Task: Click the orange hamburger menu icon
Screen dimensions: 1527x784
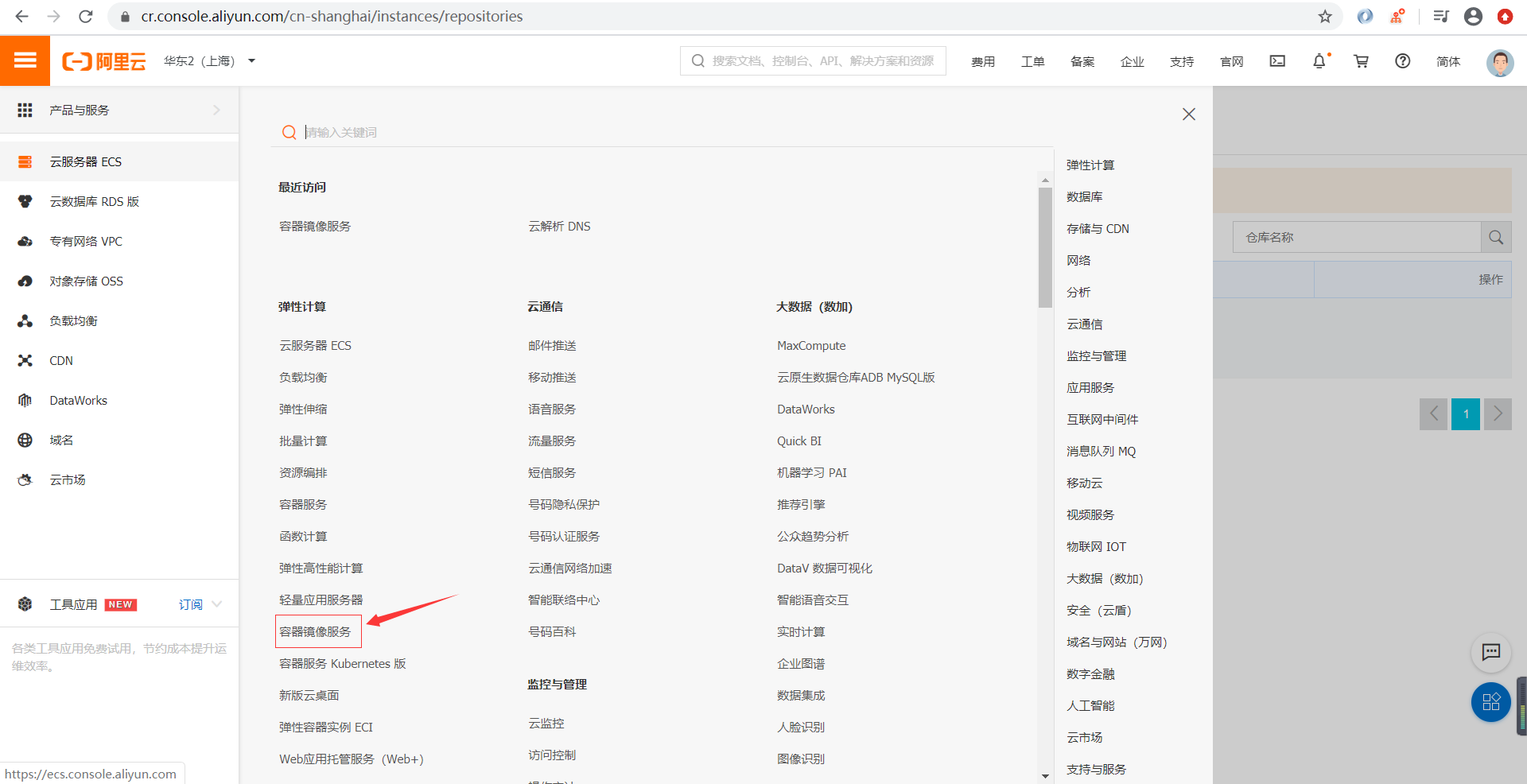Action: [x=25, y=60]
